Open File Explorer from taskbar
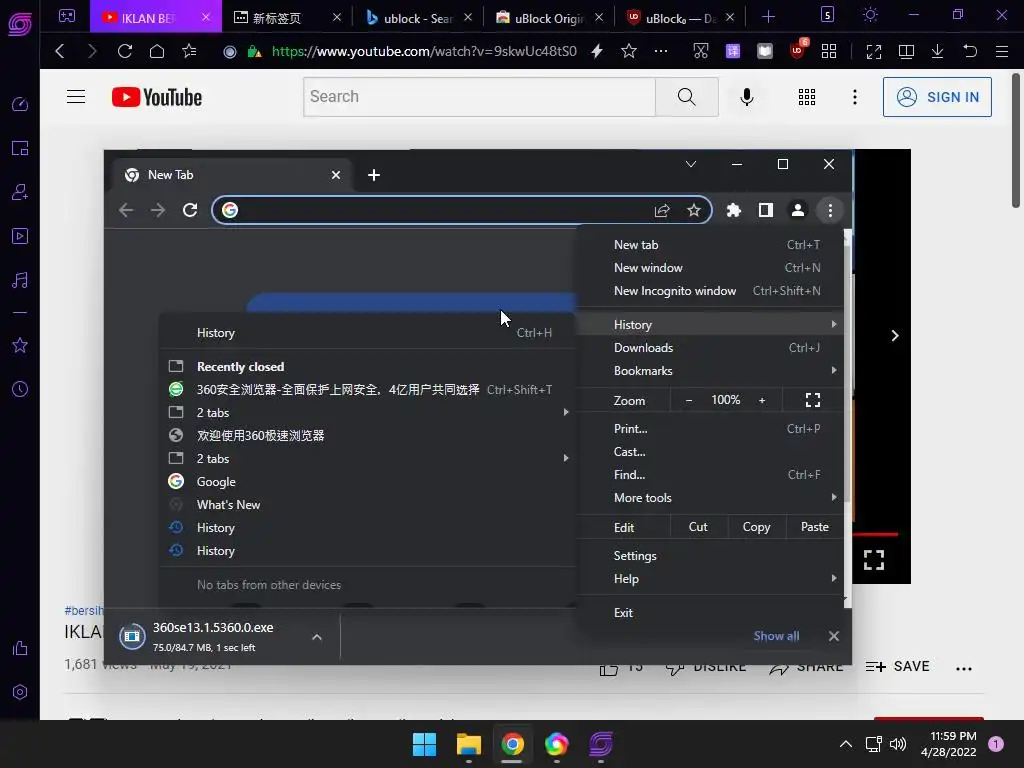 [468, 744]
